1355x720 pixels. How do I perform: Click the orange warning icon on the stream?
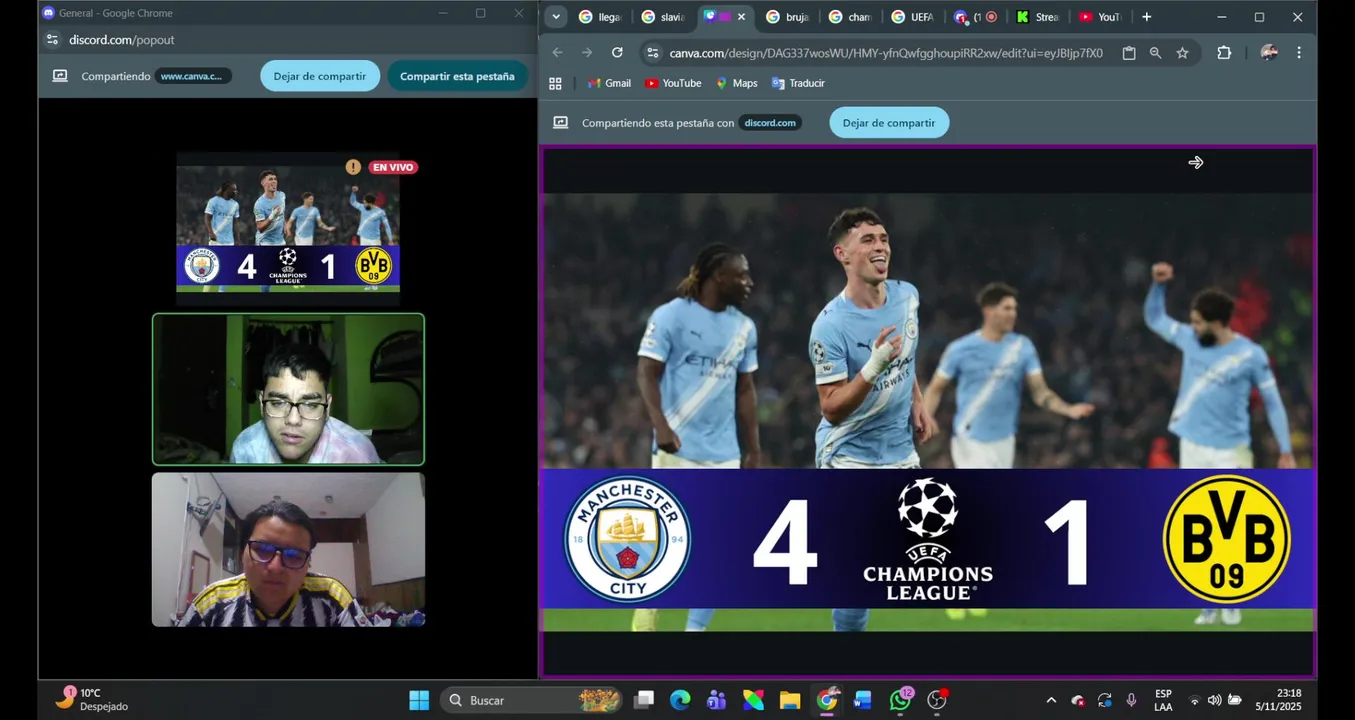(353, 167)
